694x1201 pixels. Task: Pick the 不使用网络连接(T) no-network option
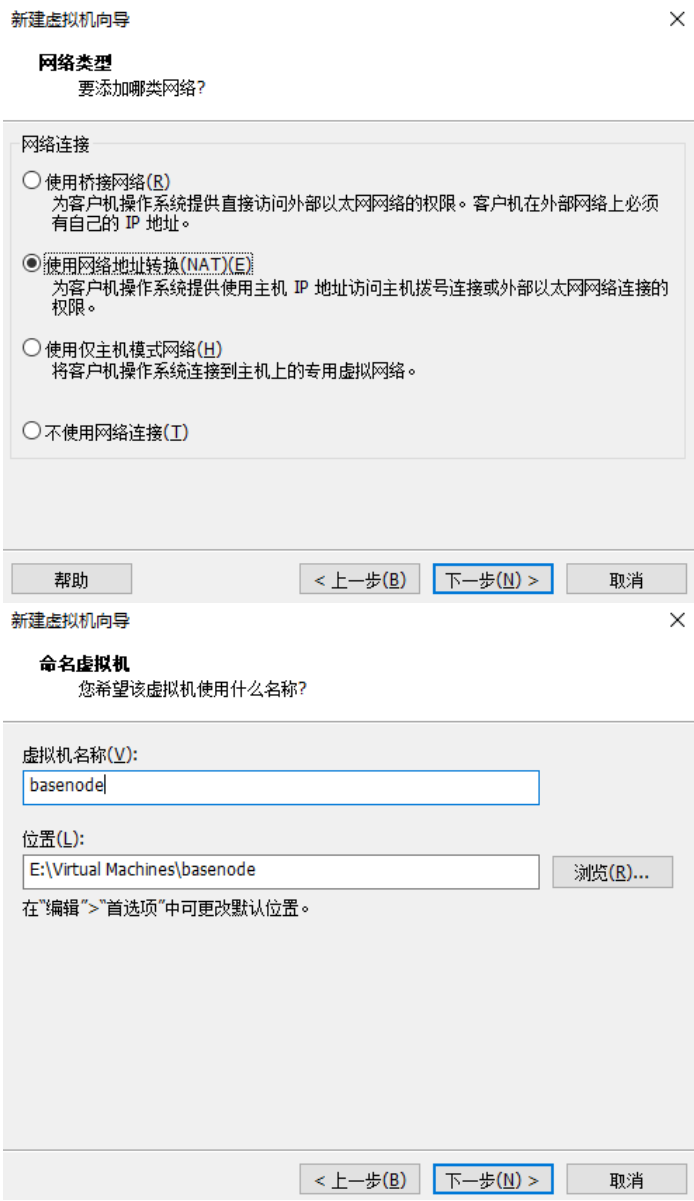[31, 432]
